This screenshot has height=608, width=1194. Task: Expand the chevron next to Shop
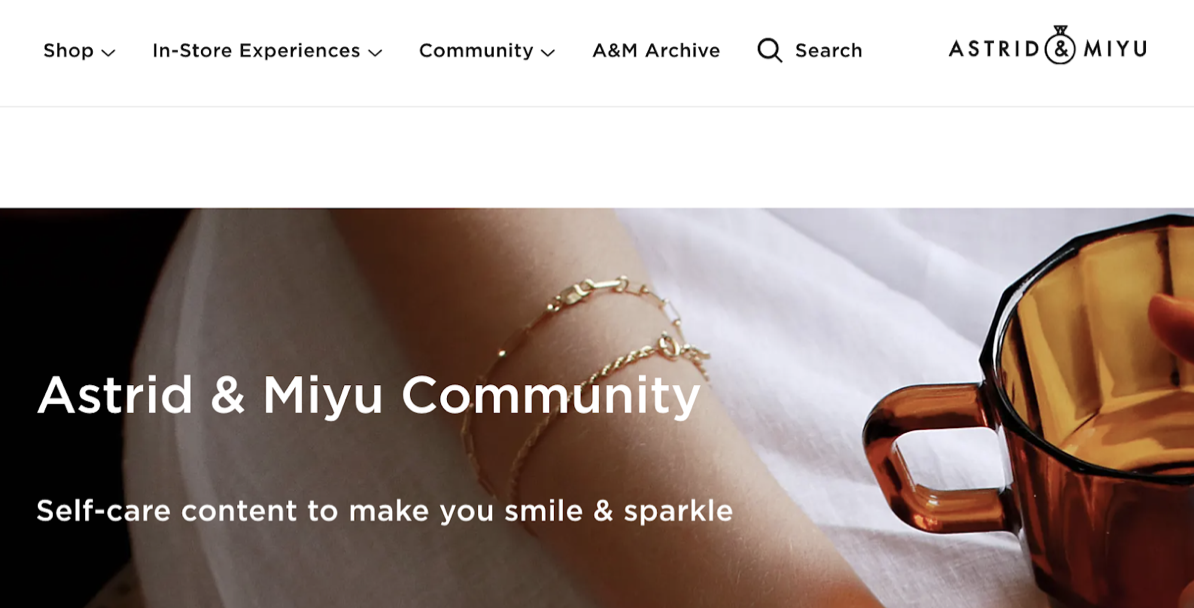(x=108, y=53)
